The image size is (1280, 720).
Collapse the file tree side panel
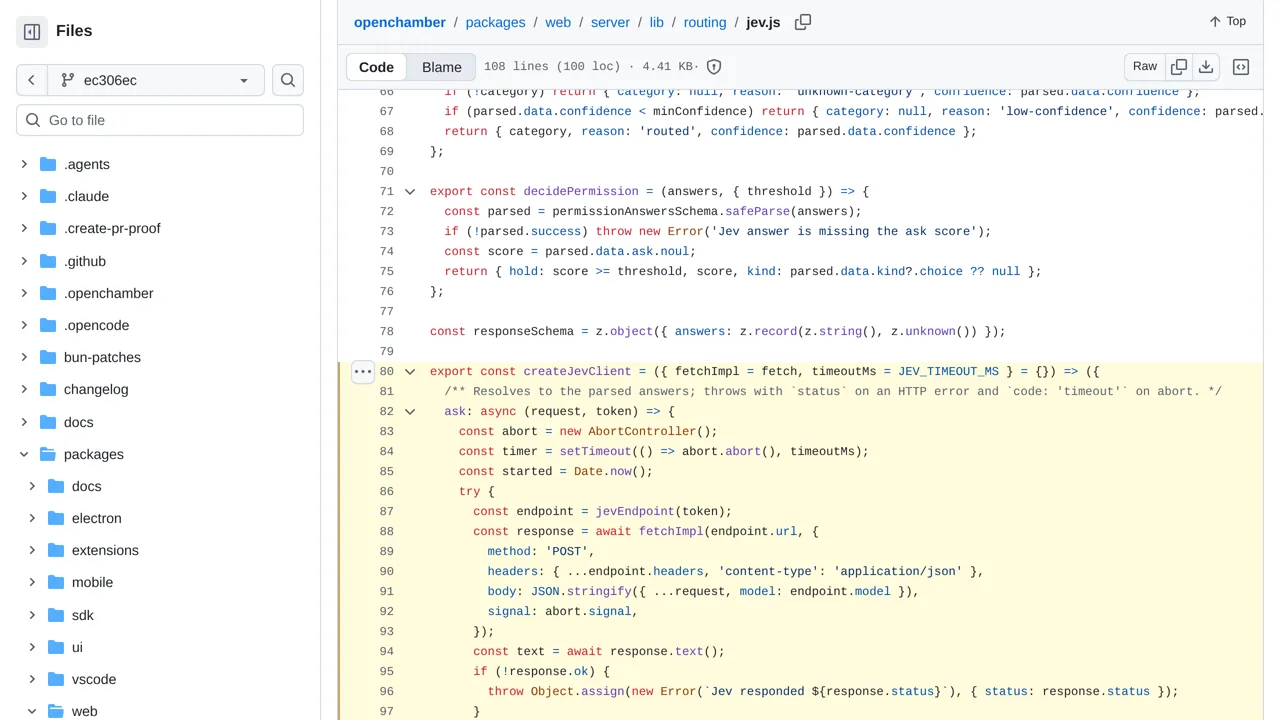click(x=32, y=32)
